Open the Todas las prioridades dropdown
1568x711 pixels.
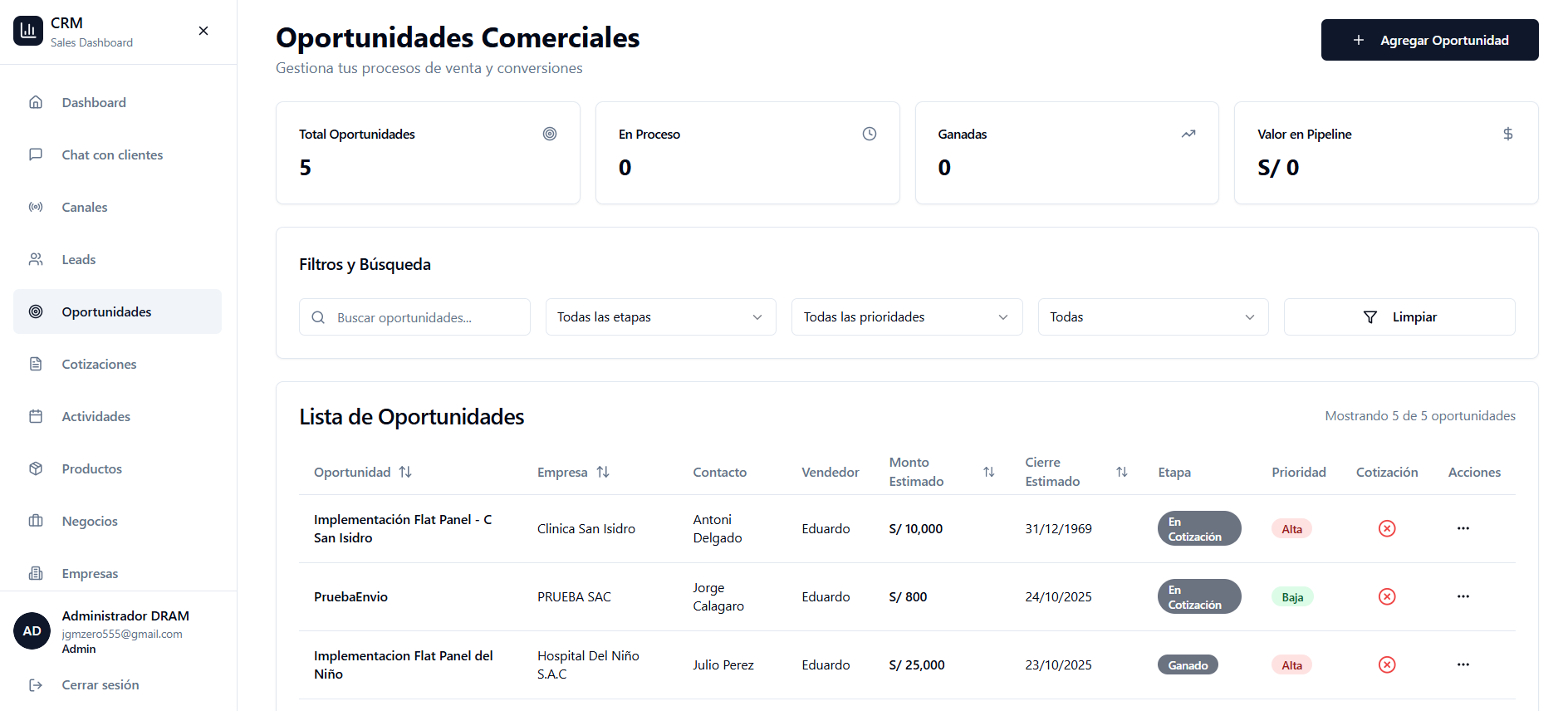[906, 317]
